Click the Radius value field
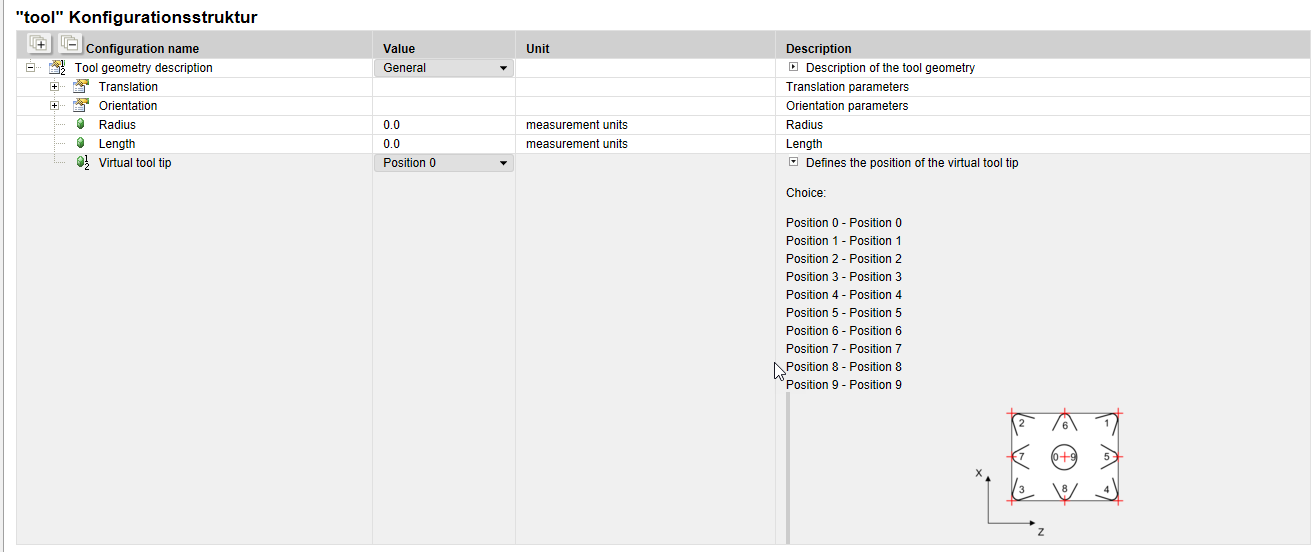This screenshot has height=552, width=1316. click(x=443, y=125)
